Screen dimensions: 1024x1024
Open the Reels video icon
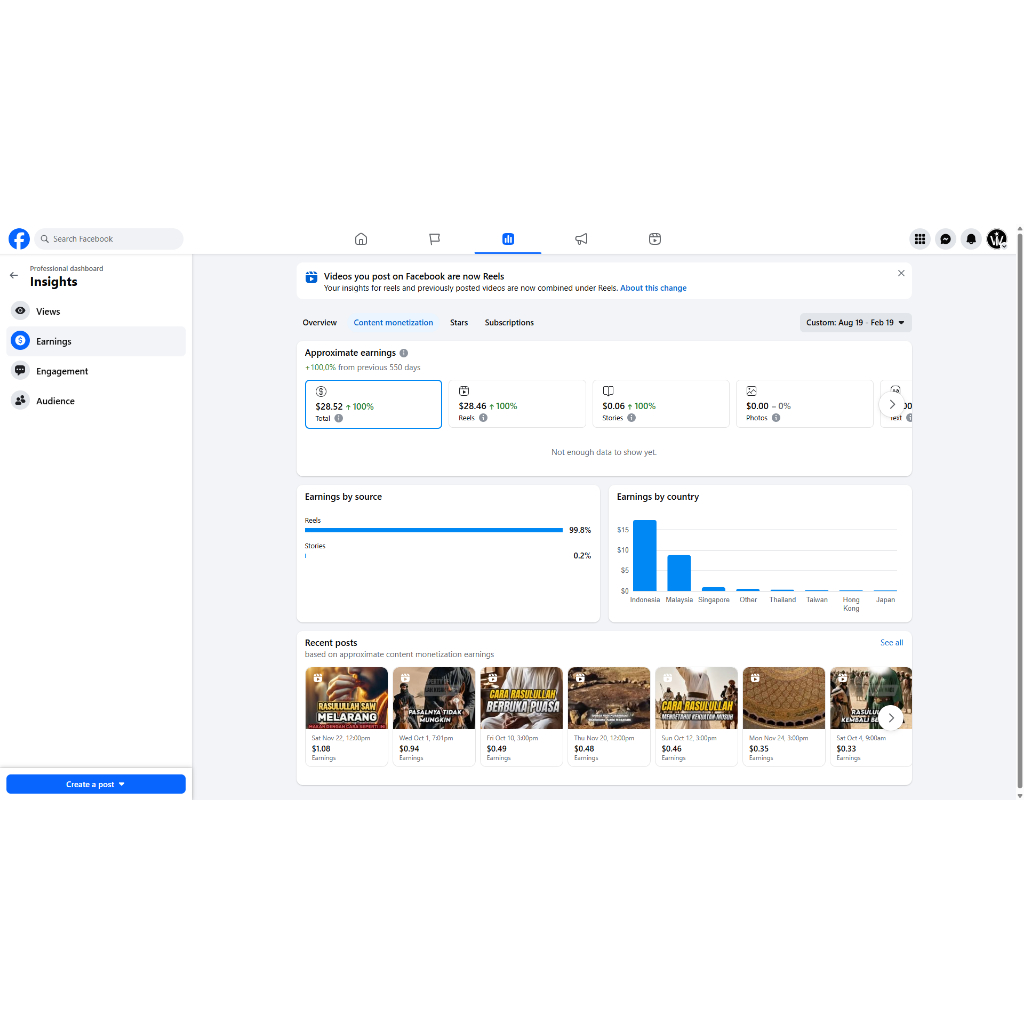pos(655,239)
